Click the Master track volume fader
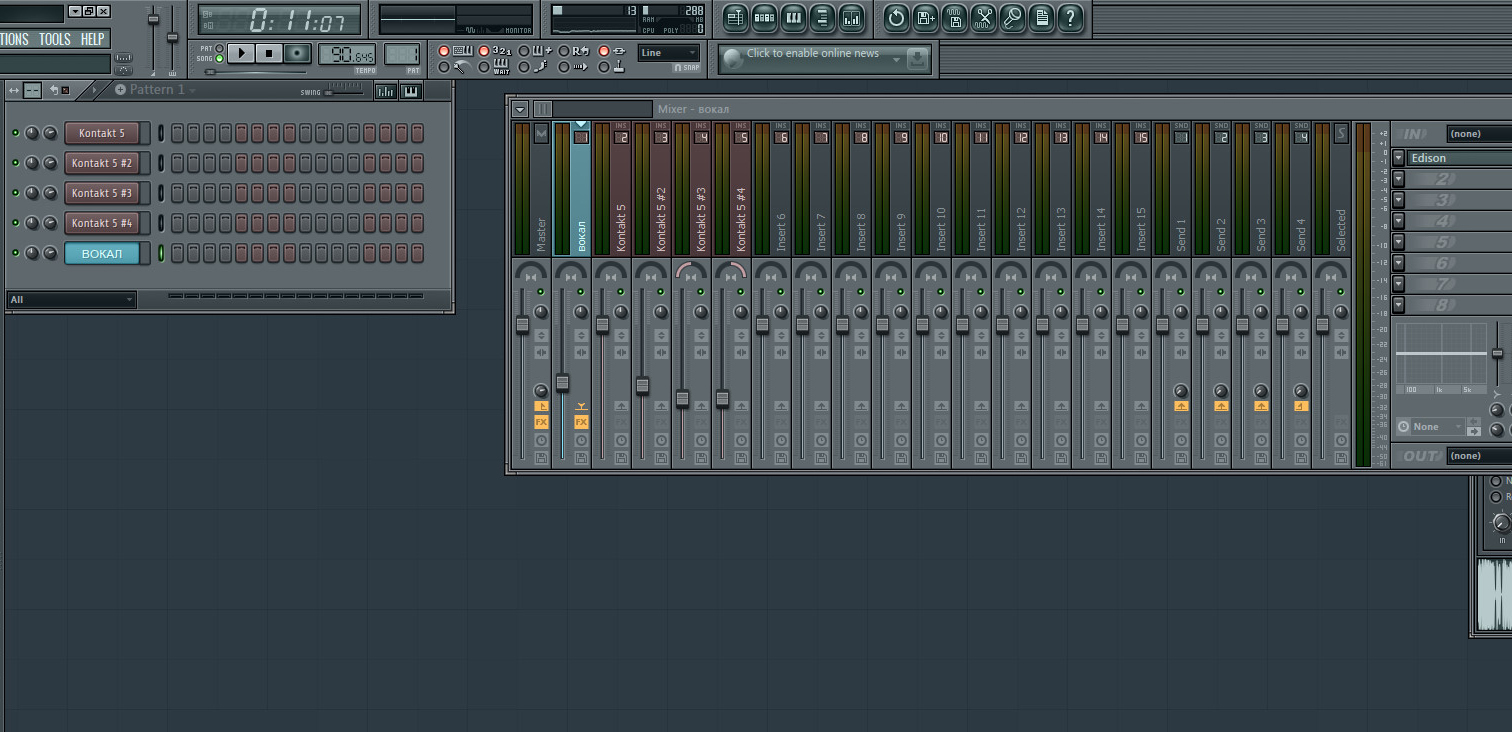The height and width of the screenshot is (732, 1512). click(x=522, y=325)
